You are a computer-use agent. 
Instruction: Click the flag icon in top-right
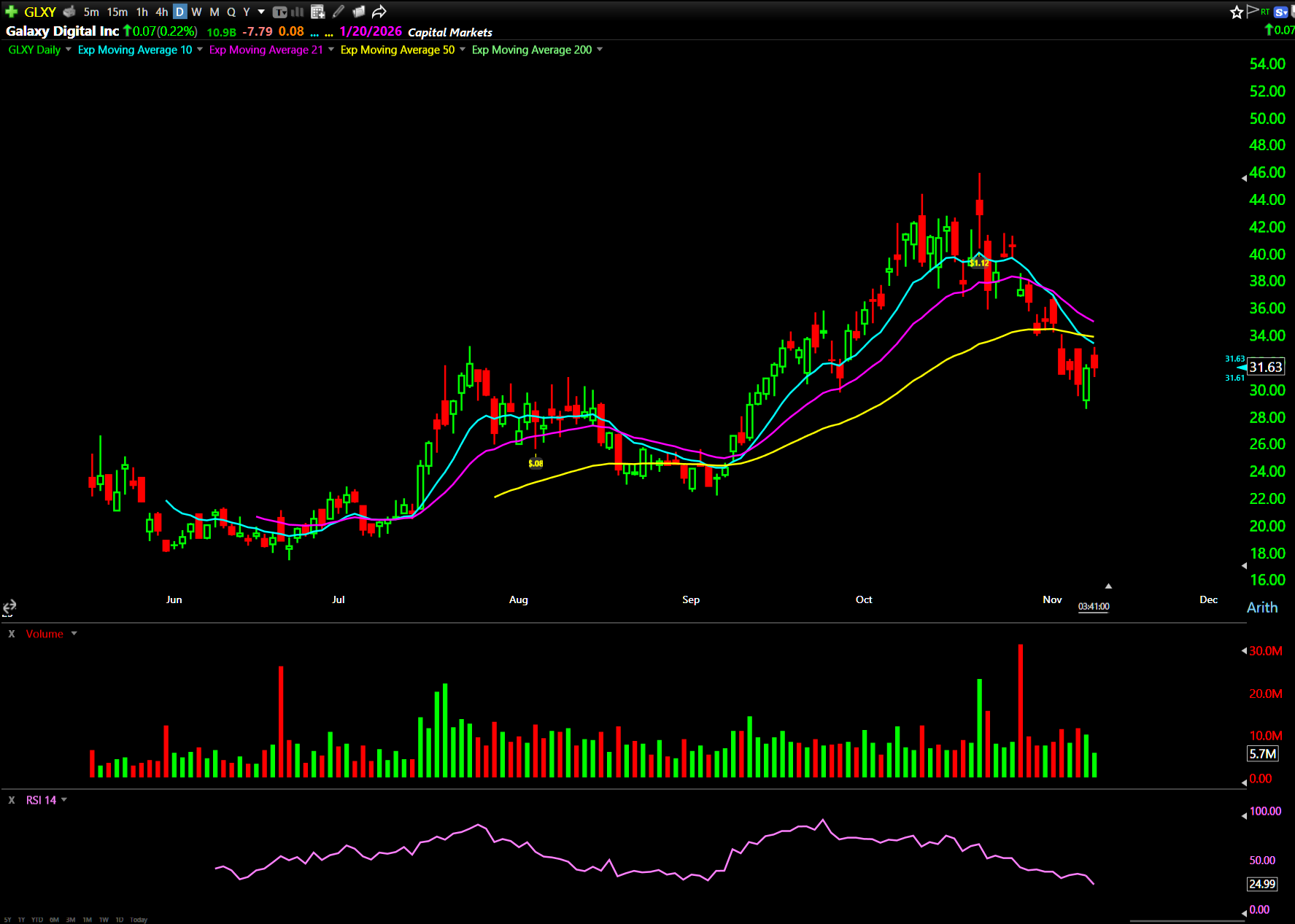1253,11
